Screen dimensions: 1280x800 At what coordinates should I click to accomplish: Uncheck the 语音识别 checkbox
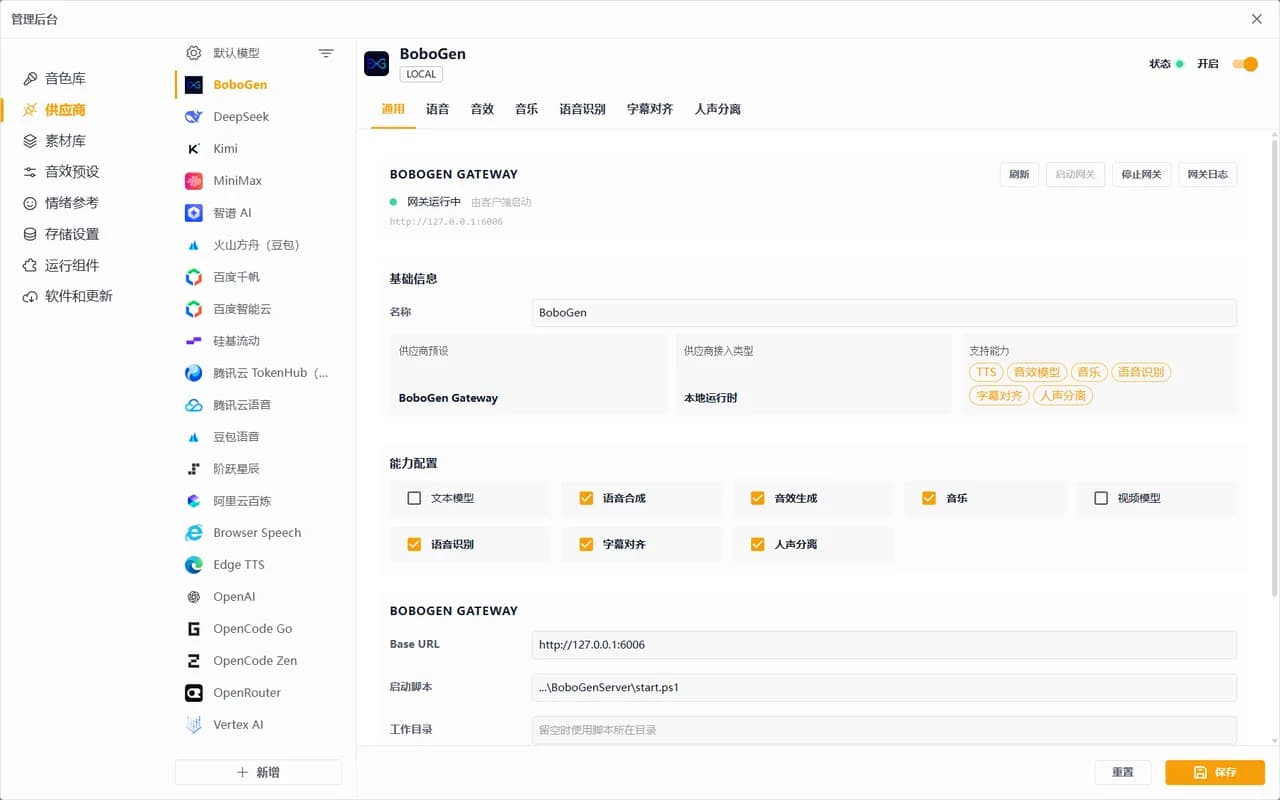[x=414, y=544]
